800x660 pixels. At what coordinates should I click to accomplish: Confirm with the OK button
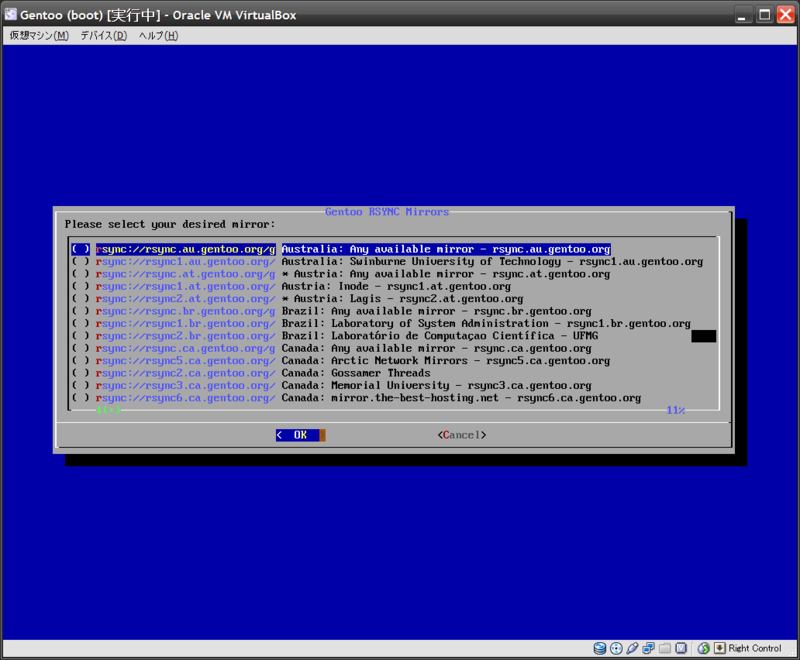point(301,435)
